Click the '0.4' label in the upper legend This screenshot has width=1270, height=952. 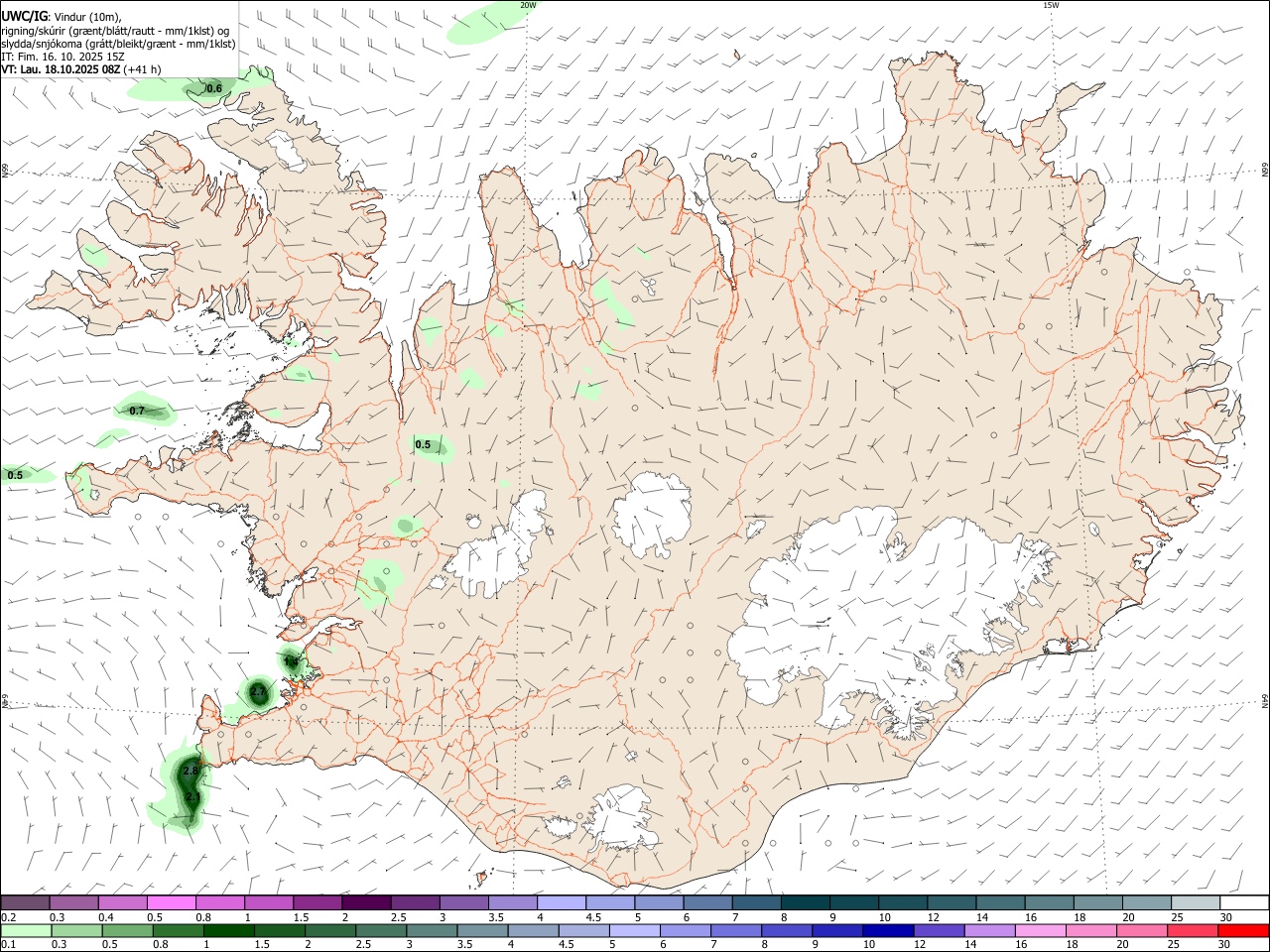(x=106, y=917)
